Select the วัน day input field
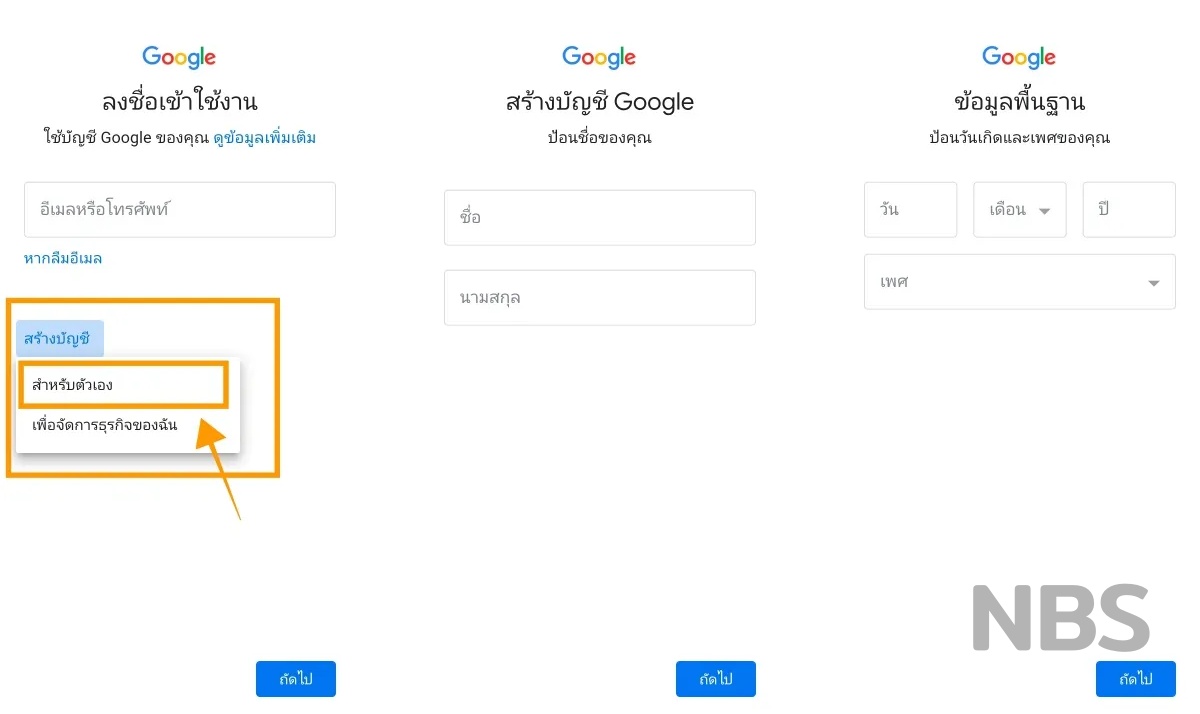 [910, 210]
